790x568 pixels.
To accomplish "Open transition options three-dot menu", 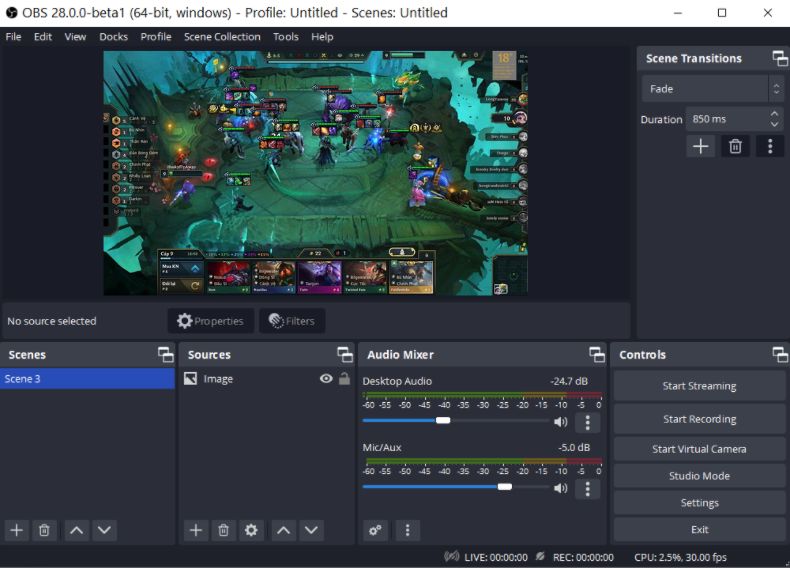I will tap(770, 146).
